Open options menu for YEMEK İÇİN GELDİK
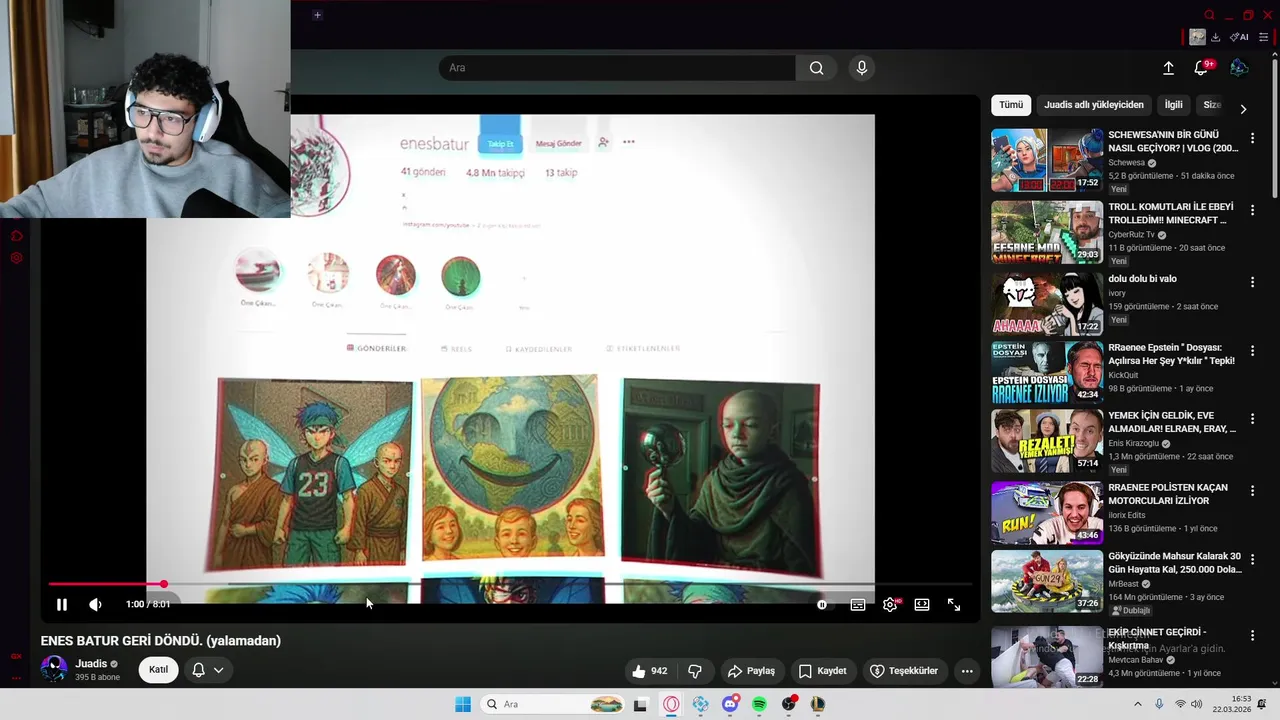The height and width of the screenshot is (720, 1280). (x=1252, y=420)
